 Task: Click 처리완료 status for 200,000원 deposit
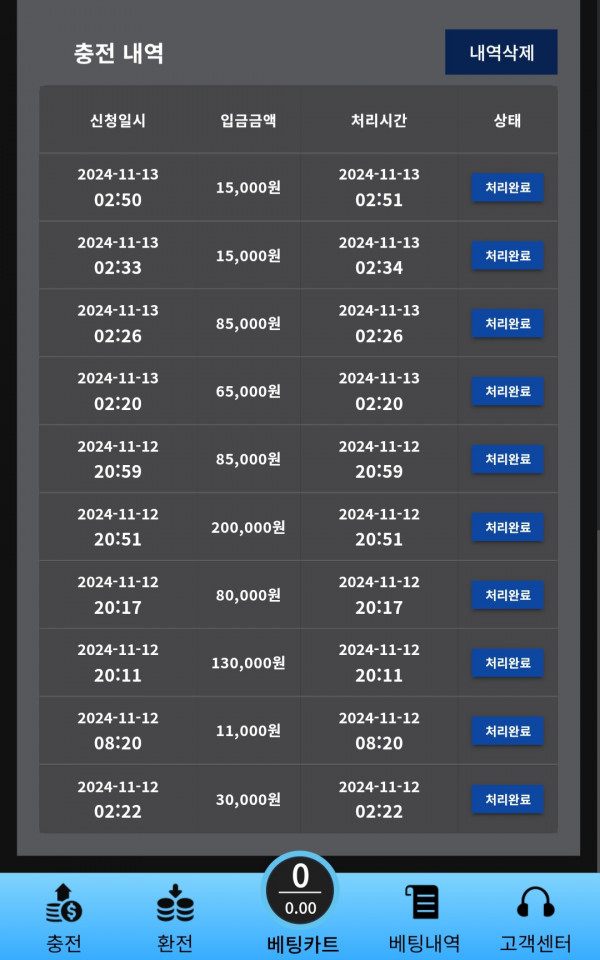[507, 527]
